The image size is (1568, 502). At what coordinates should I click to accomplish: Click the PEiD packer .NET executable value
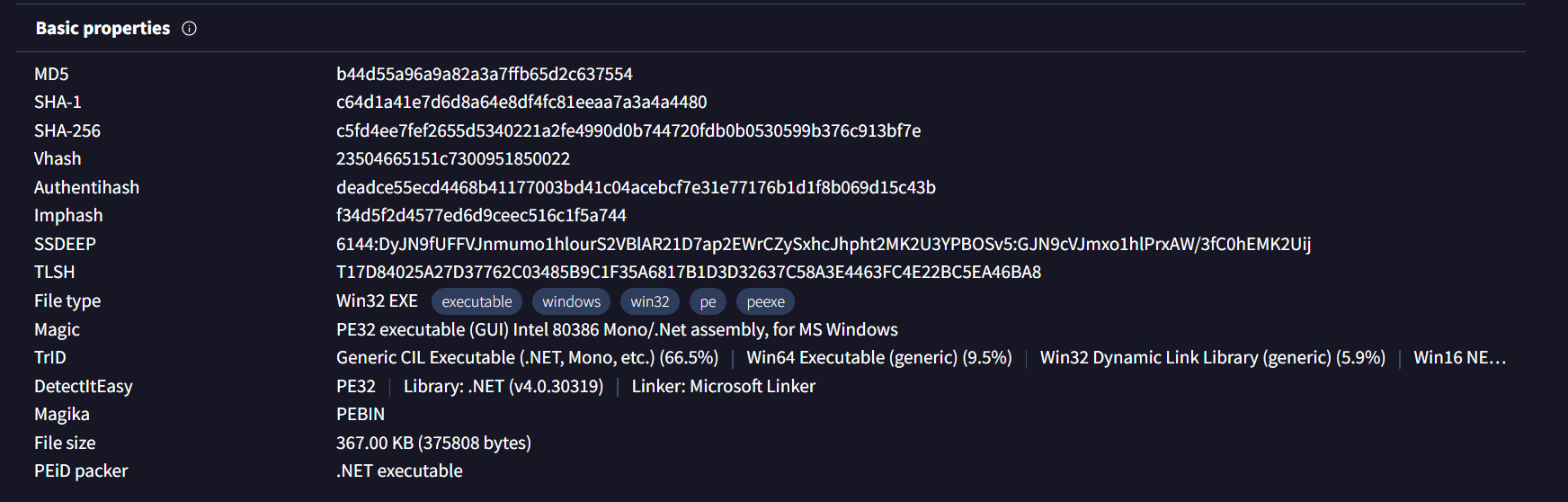tap(399, 471)
